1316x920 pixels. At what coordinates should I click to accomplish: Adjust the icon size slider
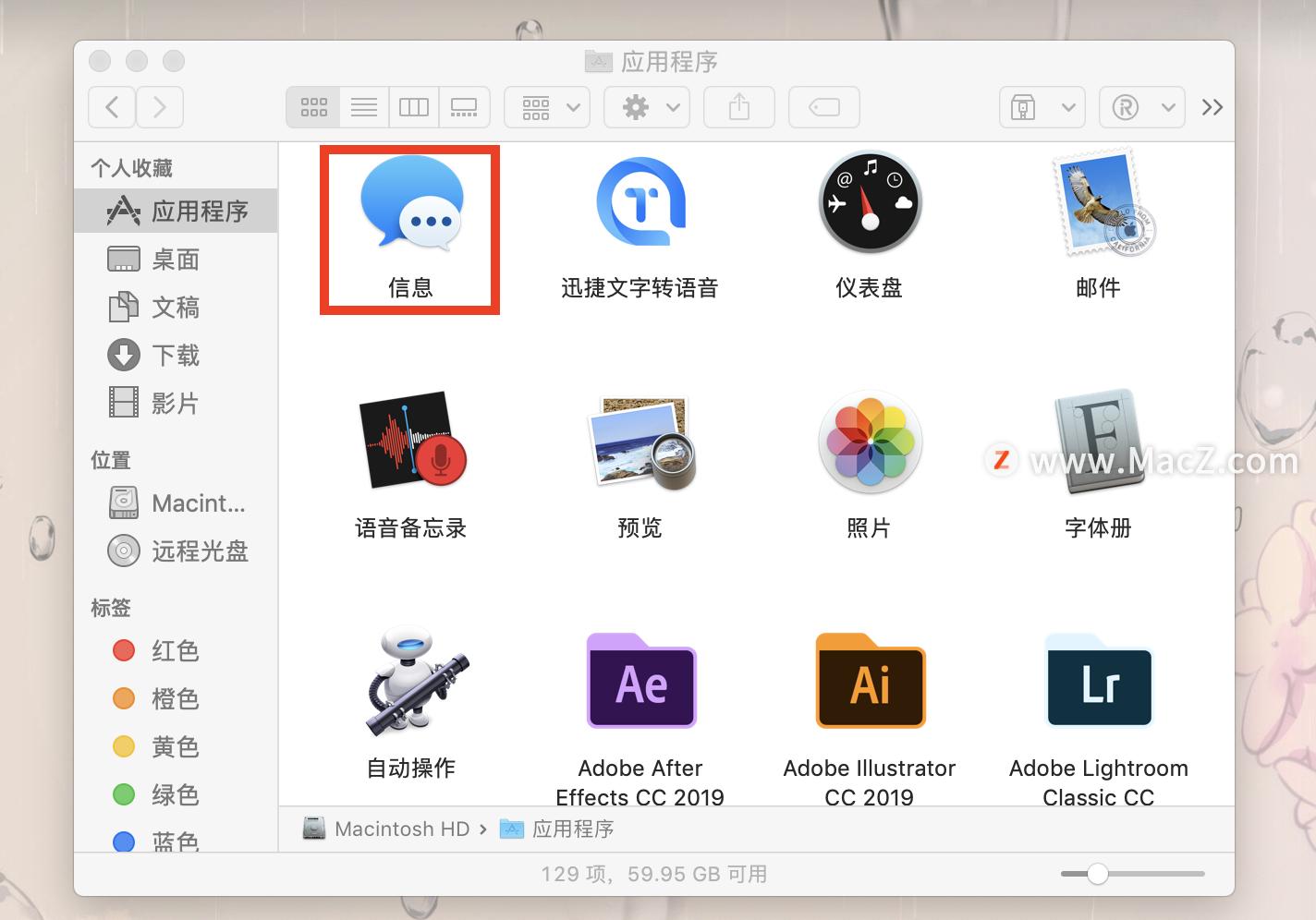pyautogui.click(x=1096, y=873)
